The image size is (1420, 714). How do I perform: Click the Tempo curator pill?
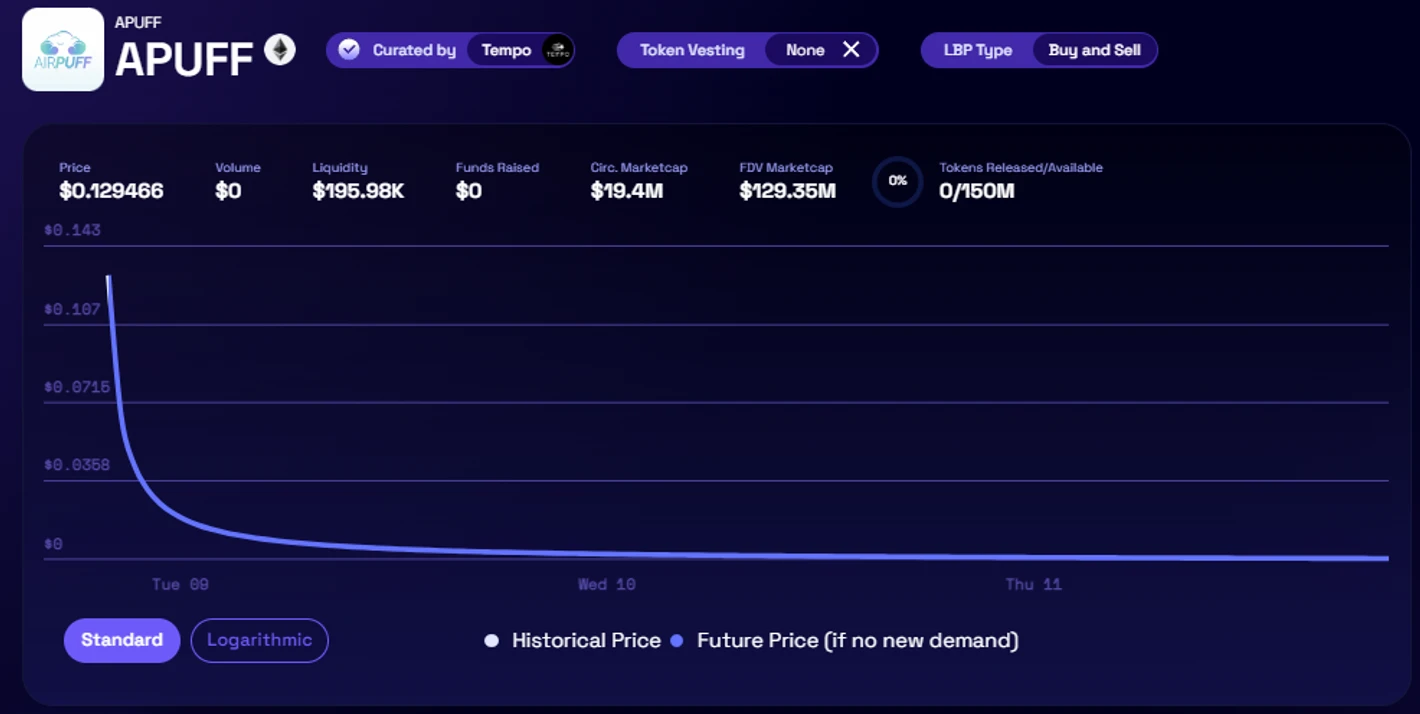(520, 50)
